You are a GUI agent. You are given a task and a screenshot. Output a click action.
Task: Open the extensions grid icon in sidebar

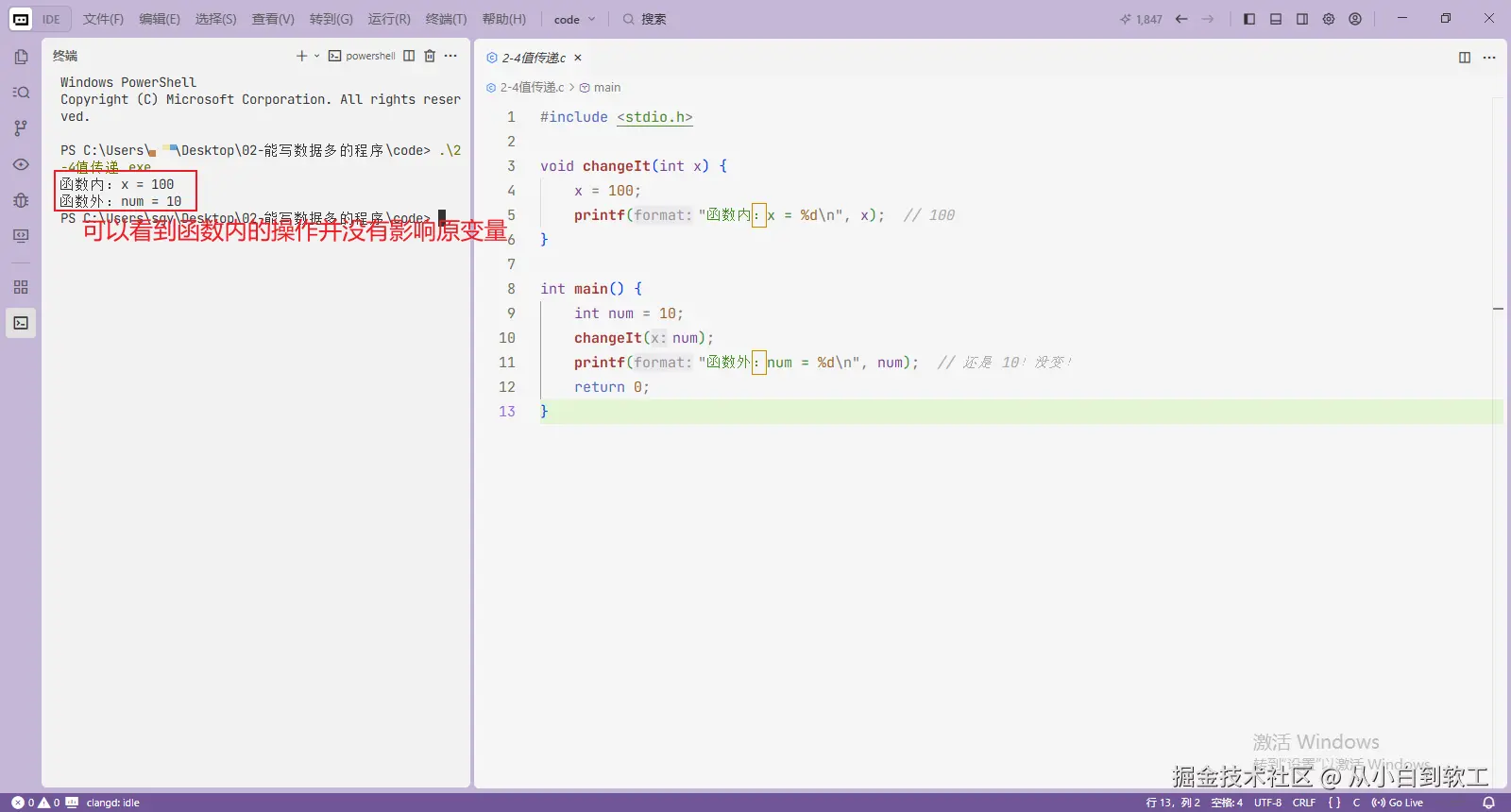tap(21, 287)
